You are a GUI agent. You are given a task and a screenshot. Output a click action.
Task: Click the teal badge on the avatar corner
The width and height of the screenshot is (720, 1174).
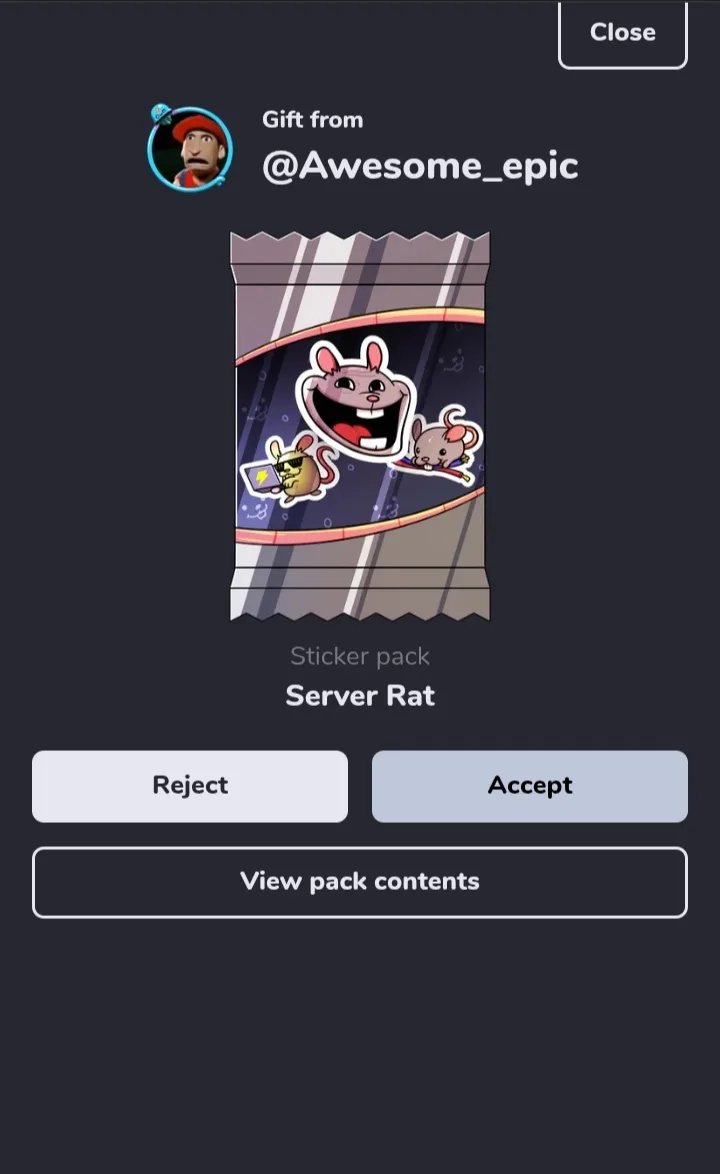coord(160,114)
